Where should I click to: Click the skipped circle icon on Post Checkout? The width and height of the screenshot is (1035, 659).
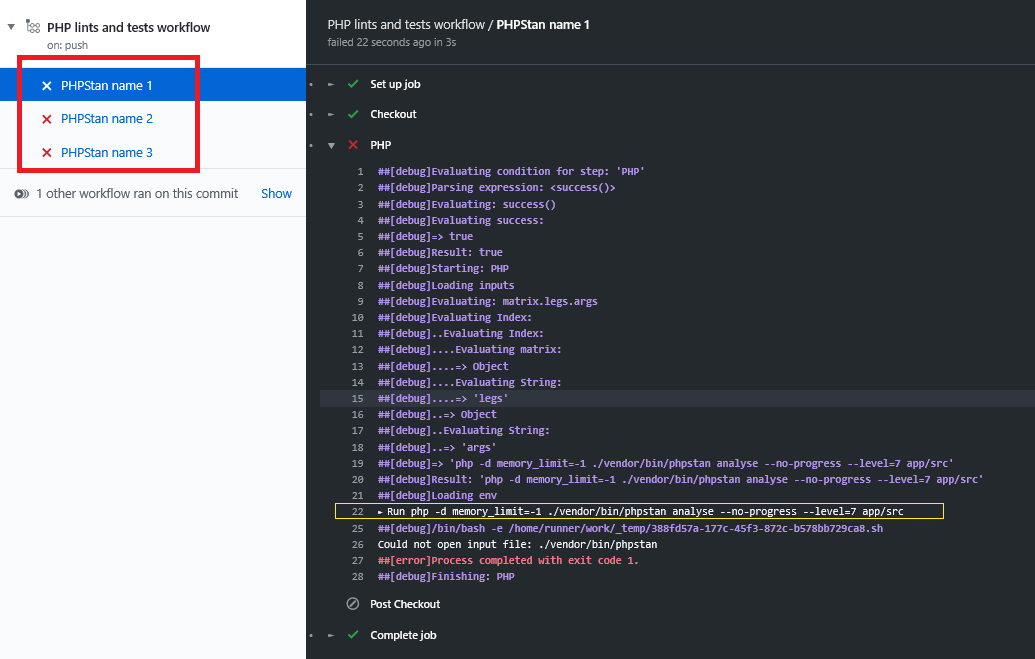pos(352,604)
